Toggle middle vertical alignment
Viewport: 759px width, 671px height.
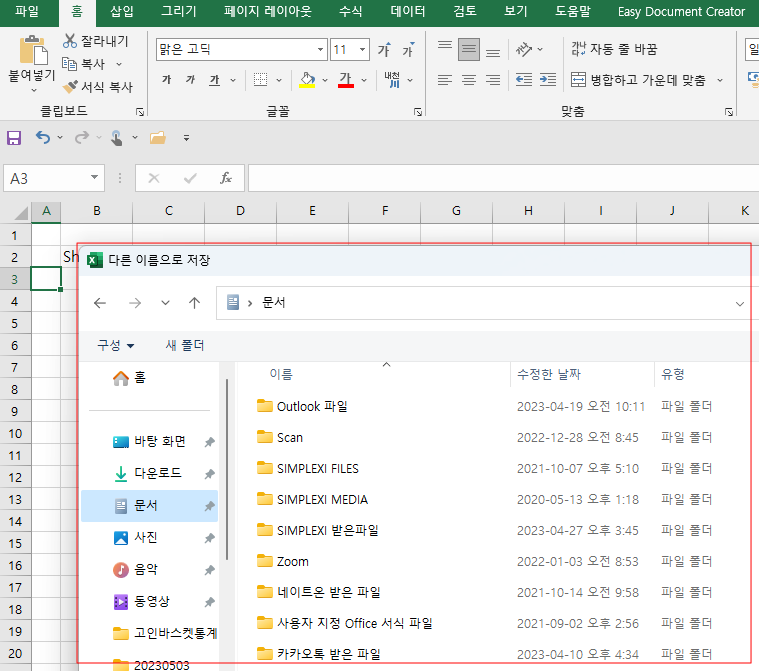pyautogui.click(x=469, y=49)
